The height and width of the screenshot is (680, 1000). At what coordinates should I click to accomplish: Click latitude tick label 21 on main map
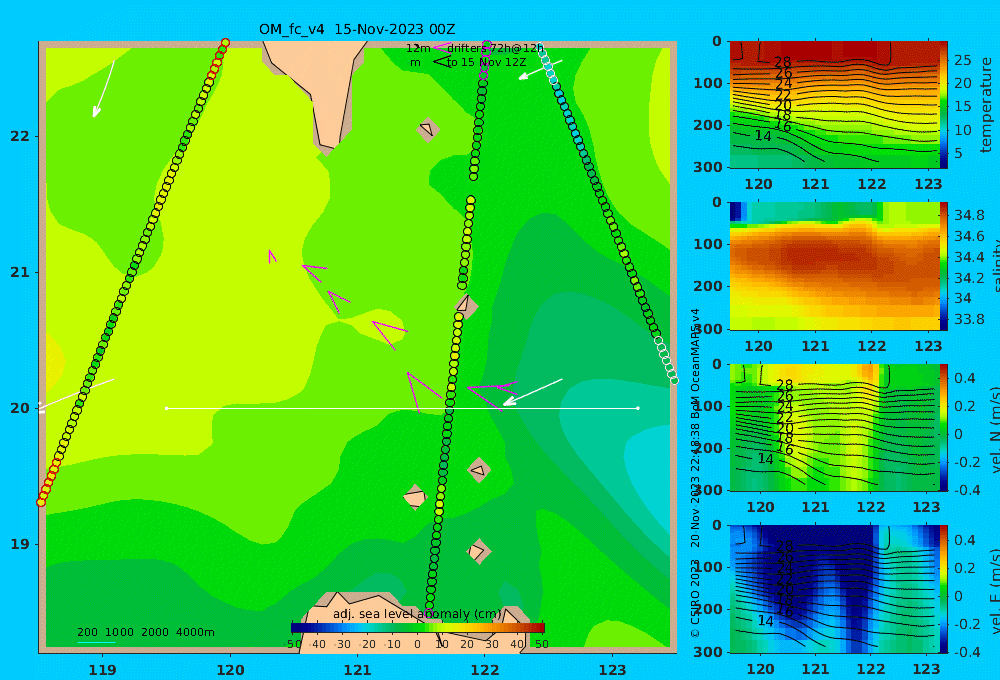[20, 272]
